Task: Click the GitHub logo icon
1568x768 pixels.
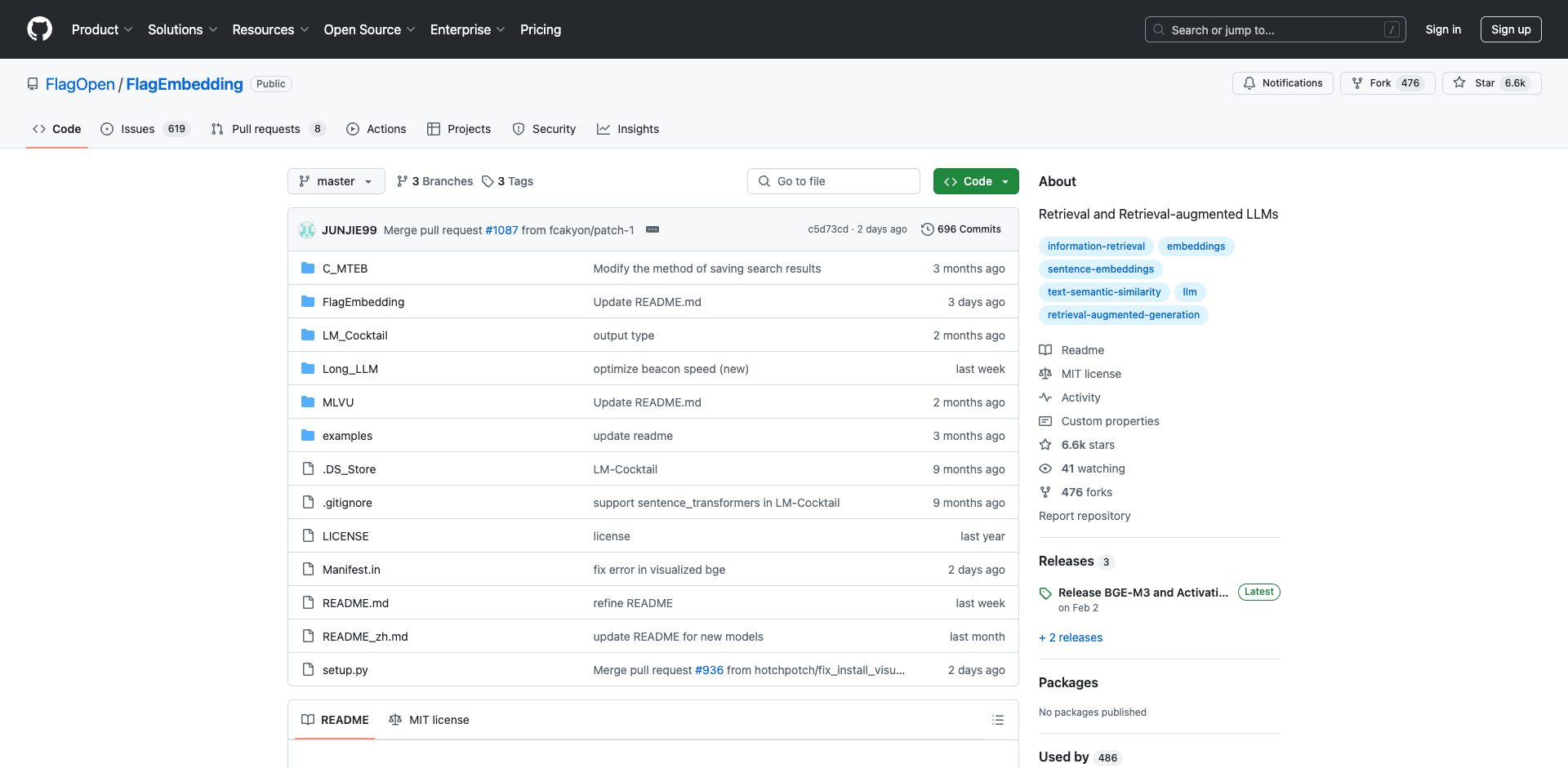Action: click(39, 29)
